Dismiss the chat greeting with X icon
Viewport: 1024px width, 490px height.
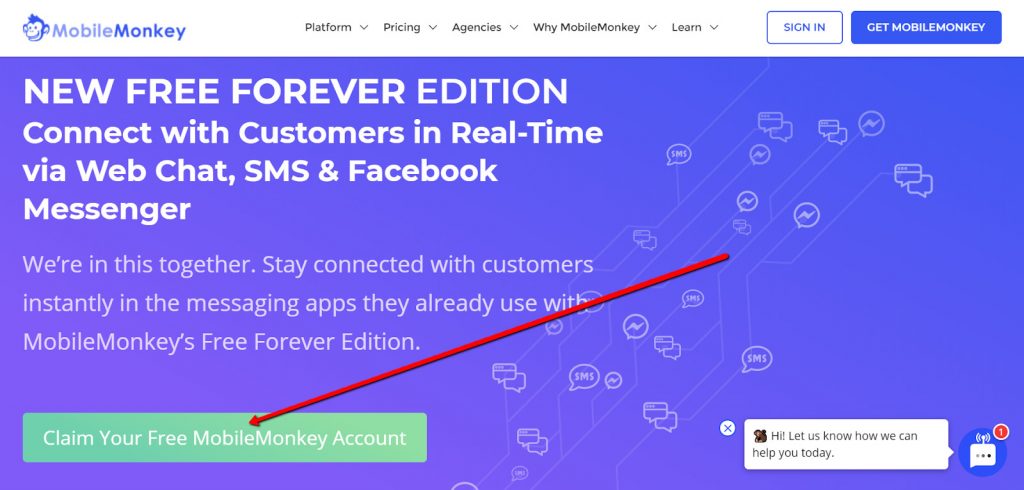pos(727,428)
